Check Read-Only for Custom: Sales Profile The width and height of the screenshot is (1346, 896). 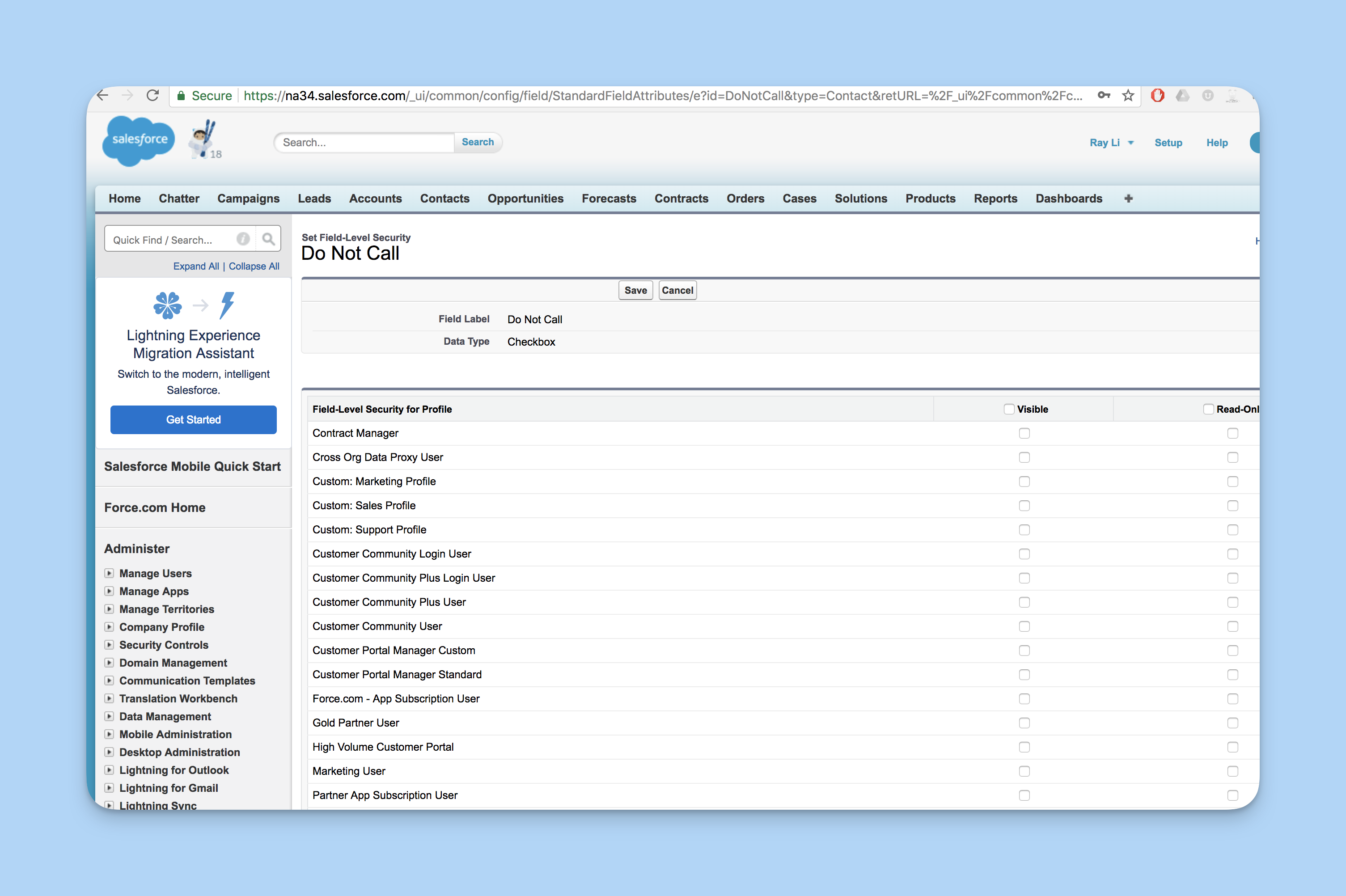tap(1232, 506)
